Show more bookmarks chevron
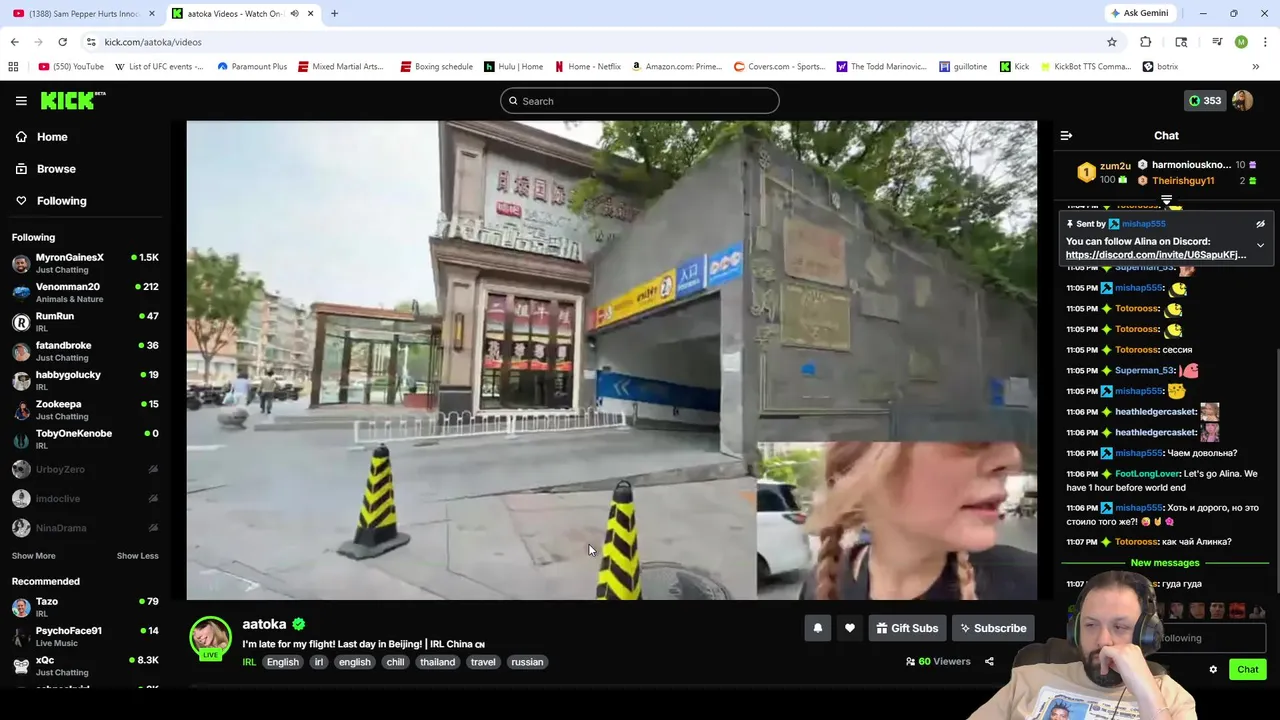Viewport: 1280px width, 720px height. click(1255, 67)
